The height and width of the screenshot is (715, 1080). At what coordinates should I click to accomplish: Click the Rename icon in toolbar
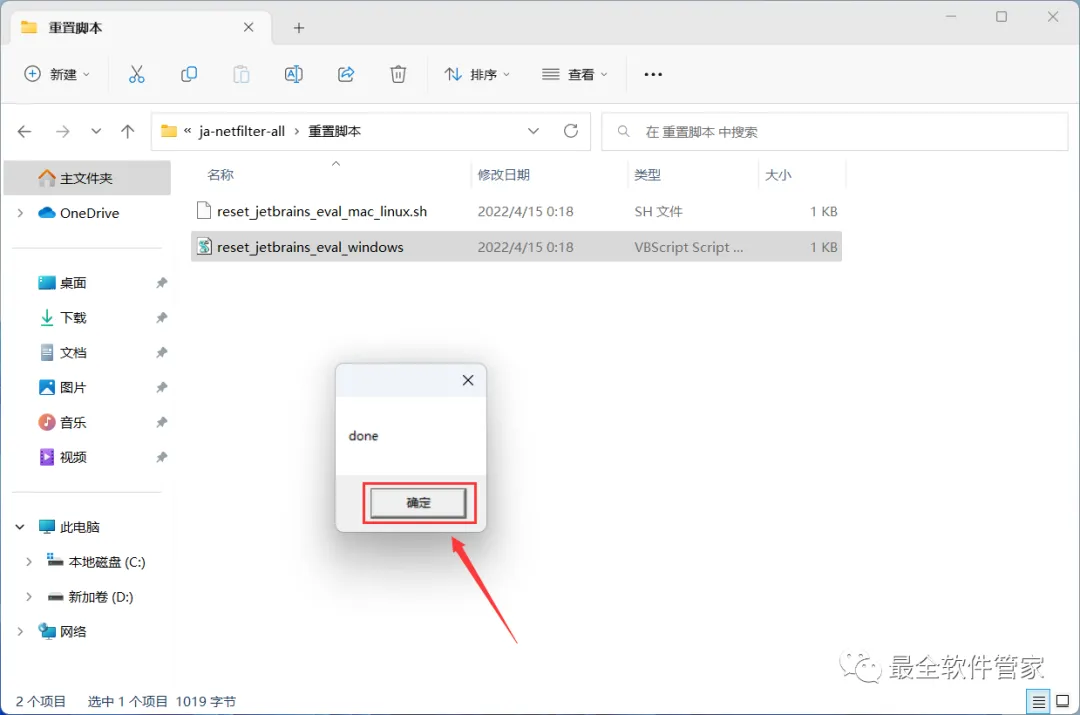pyautogui.click(x=293, y=74)
